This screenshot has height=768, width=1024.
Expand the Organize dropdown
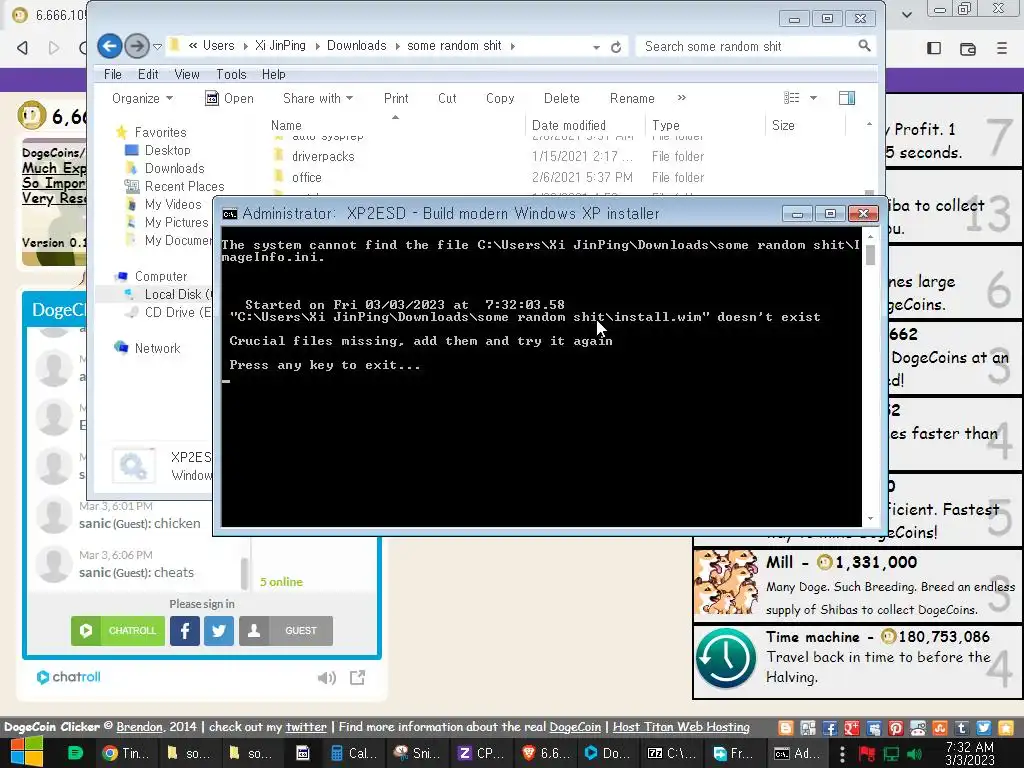142,99
